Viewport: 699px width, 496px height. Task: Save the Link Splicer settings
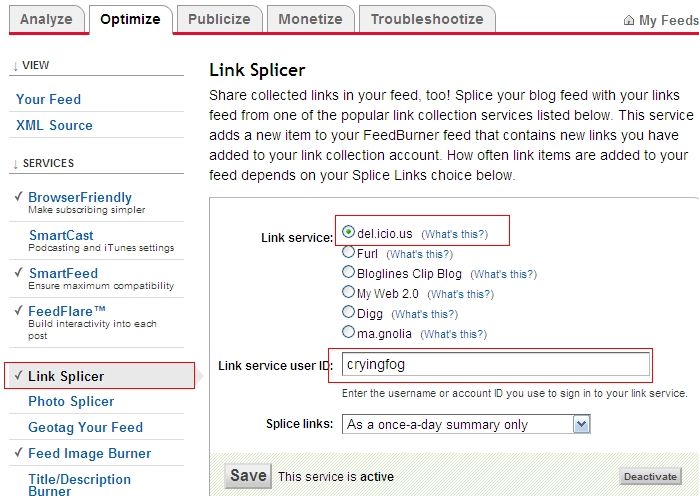coord(248,476)
